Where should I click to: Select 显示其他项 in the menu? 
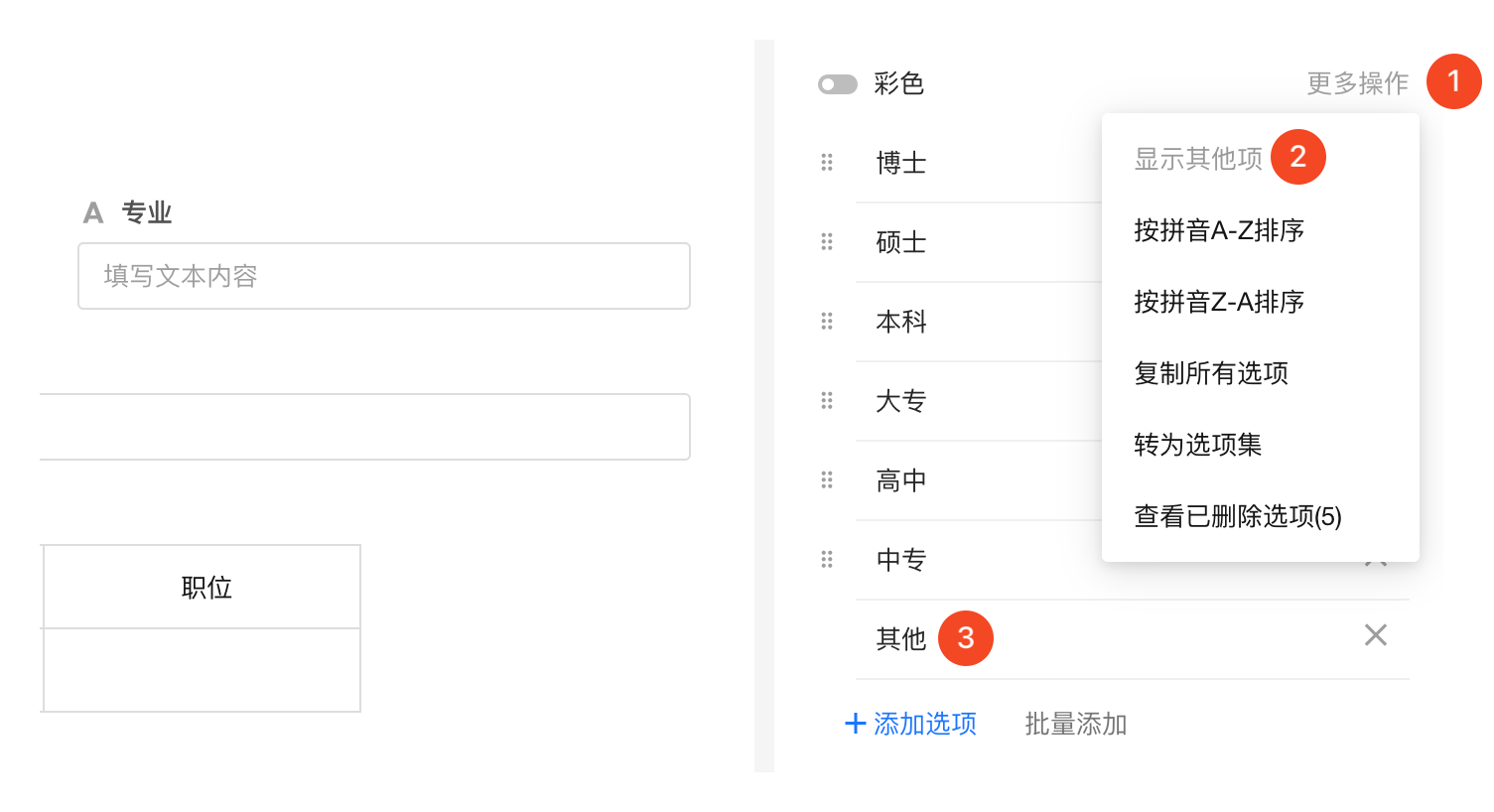(x=1198, y=159)
